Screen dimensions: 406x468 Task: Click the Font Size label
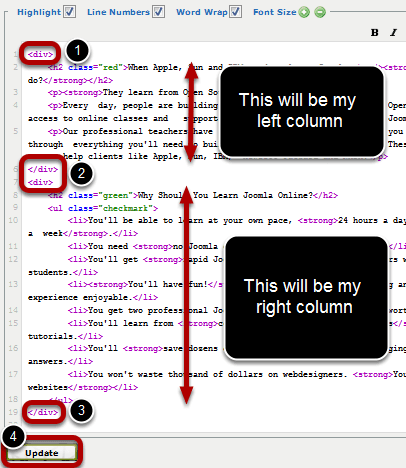pyautogui.click(x=275, y=12)
